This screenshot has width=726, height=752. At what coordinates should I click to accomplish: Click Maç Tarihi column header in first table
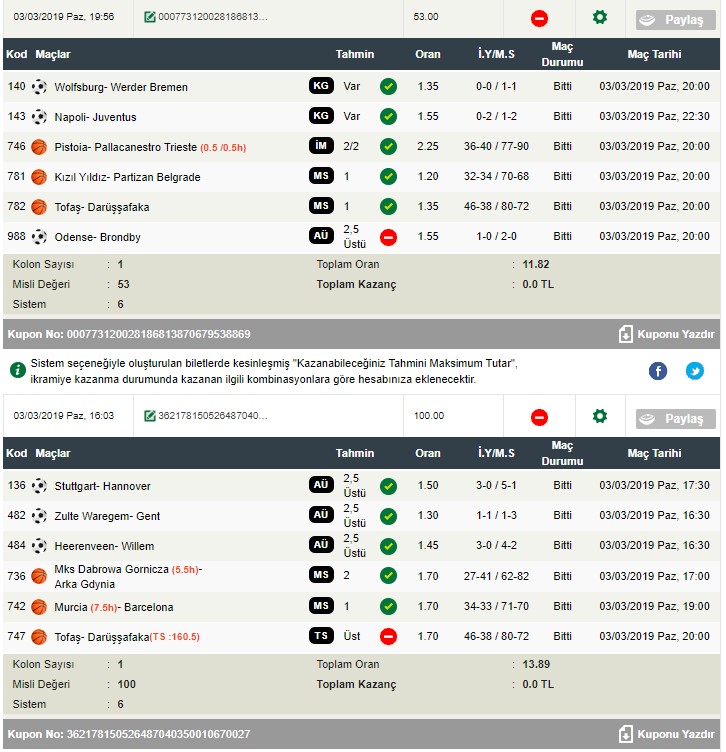tap(654, 54)
